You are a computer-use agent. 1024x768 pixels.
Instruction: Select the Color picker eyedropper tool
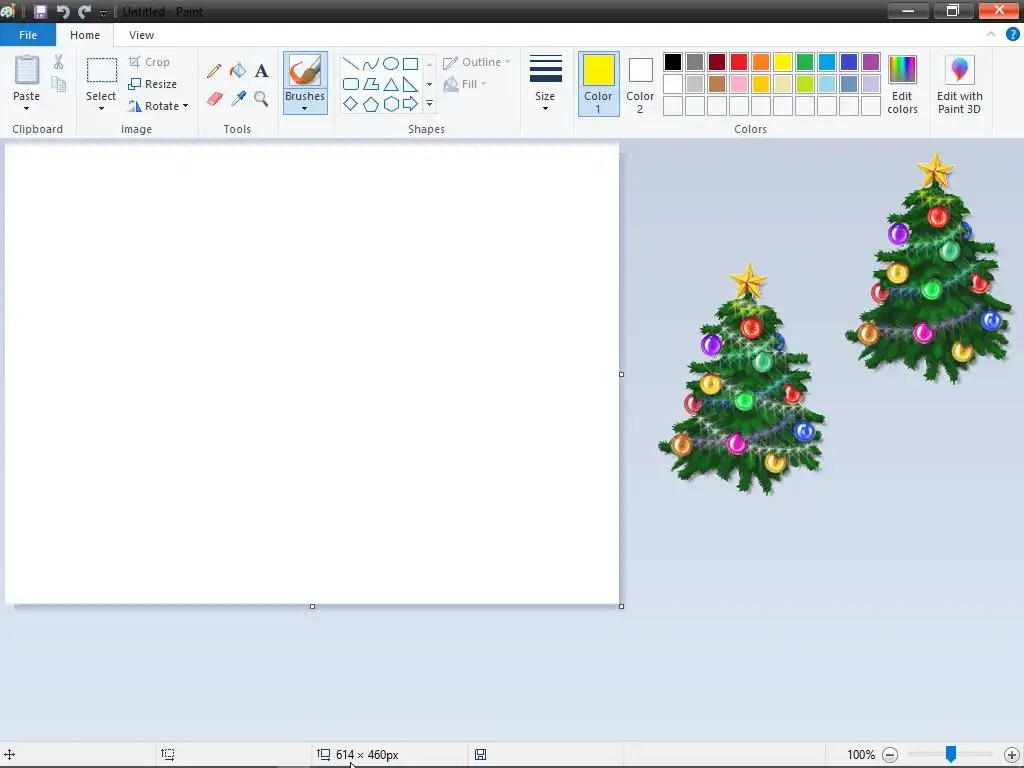click(x=238, y=99)
